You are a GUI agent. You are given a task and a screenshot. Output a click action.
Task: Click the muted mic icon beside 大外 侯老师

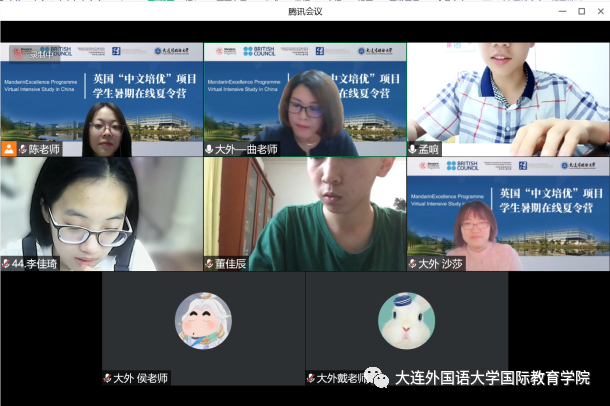click(108, 378)
